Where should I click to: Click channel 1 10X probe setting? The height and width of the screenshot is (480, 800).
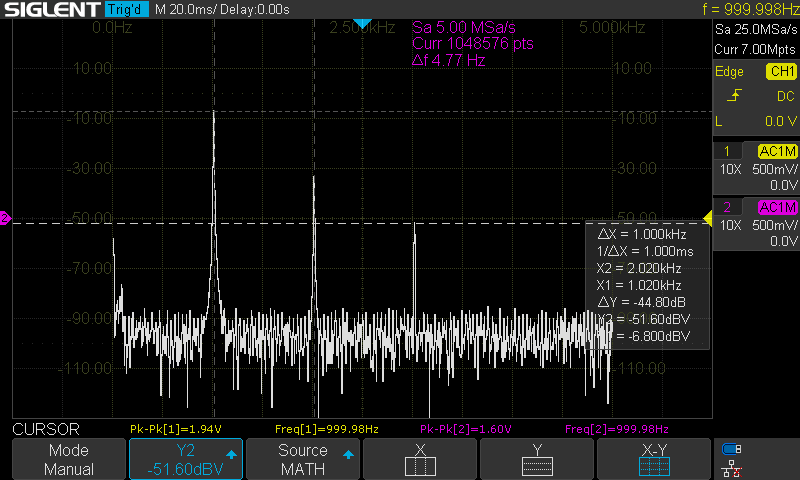point(730,169)
